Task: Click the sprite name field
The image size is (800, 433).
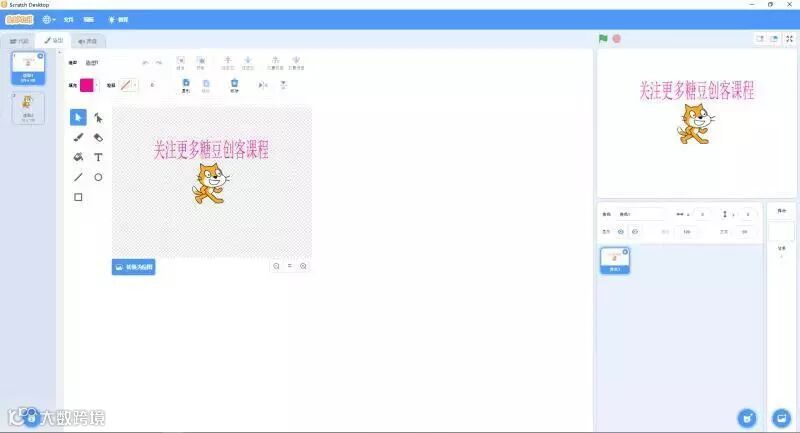Action: pyautogui.click(x=640, y=214)
